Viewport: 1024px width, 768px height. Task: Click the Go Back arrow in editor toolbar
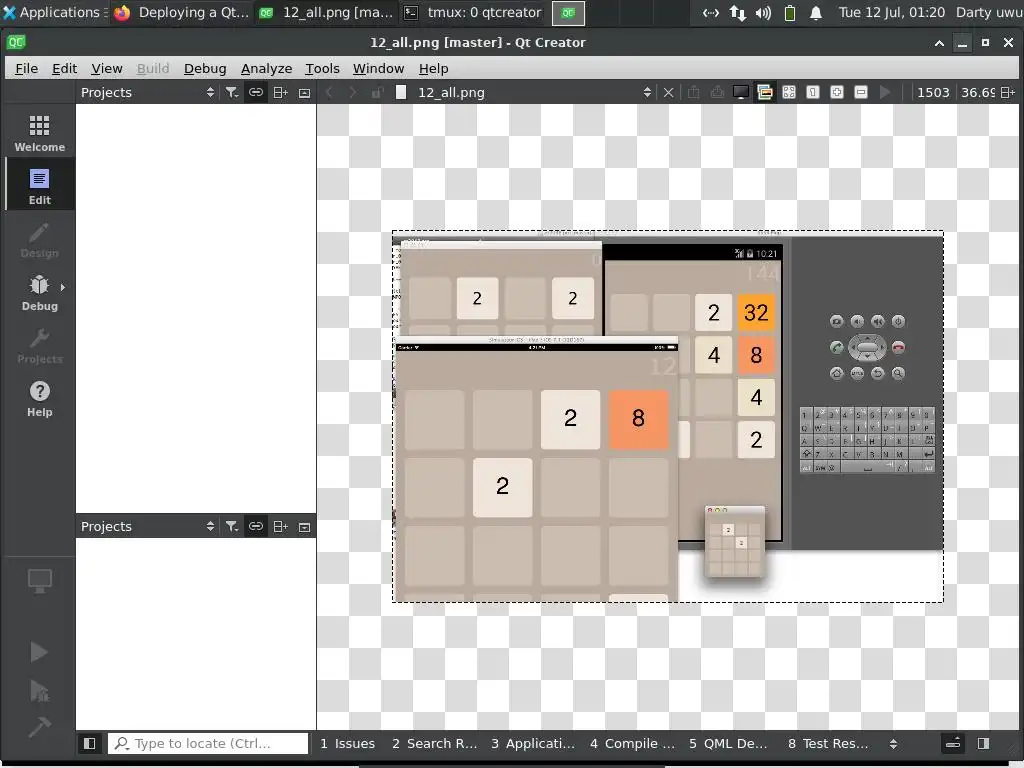pyautogui.click(x=329, y=93)
